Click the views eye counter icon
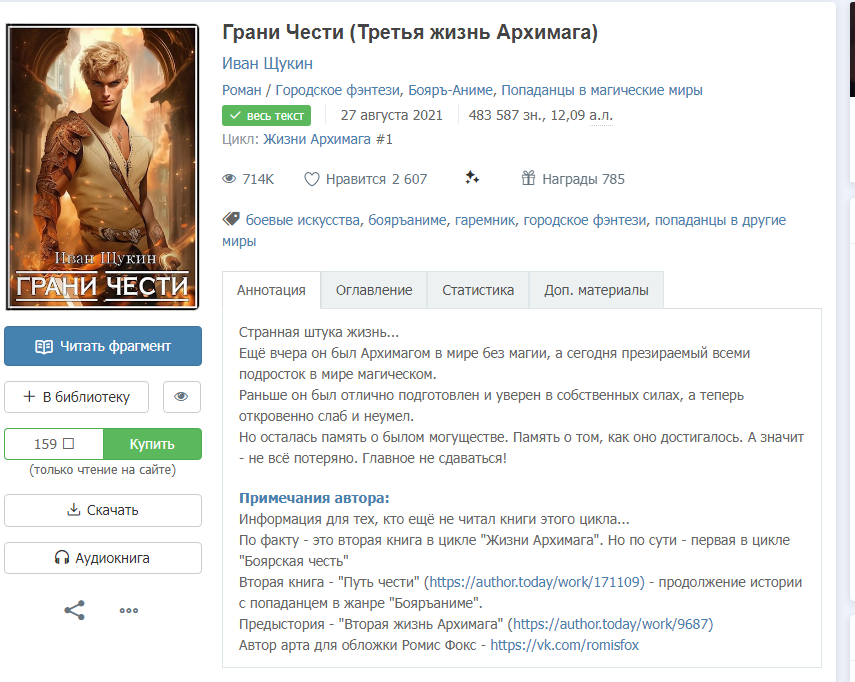The image size is (855, 682). [x=229, y=179]
